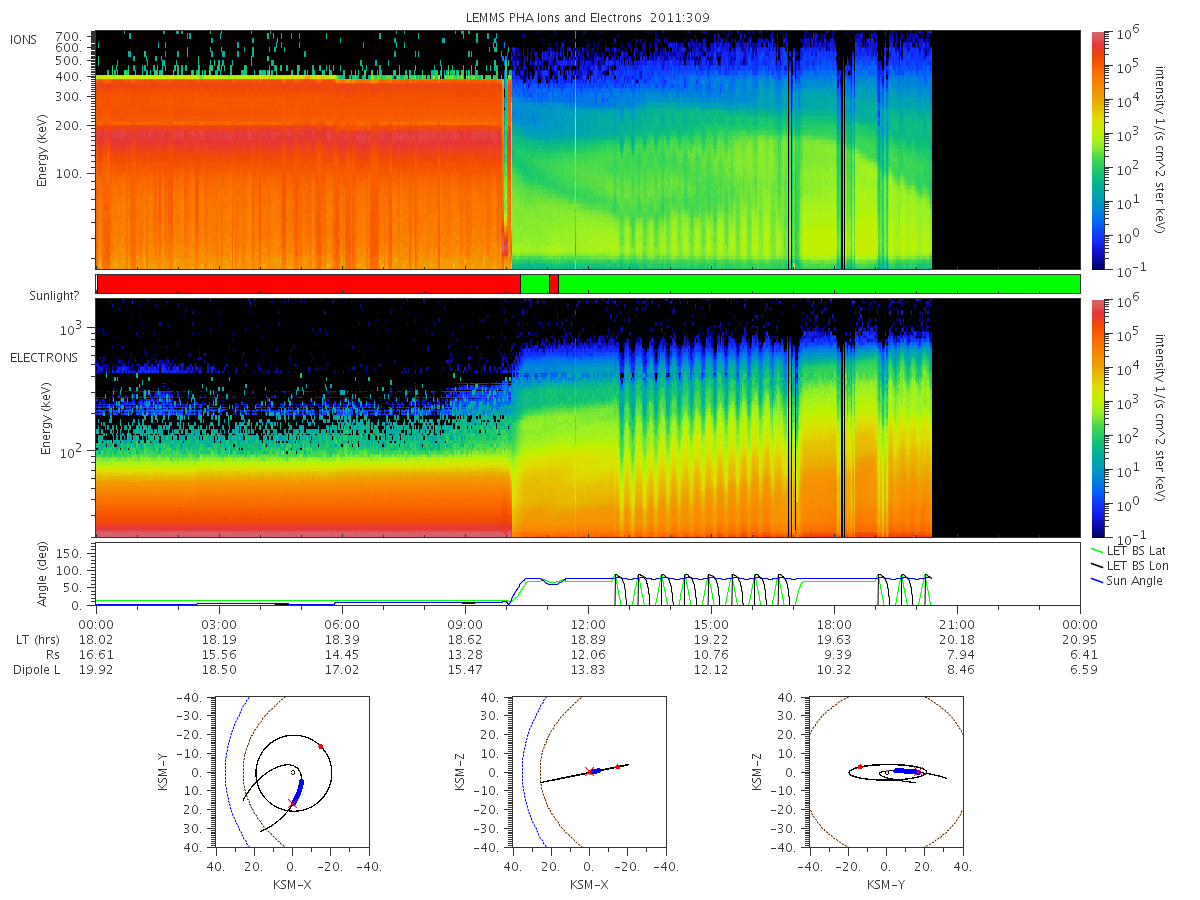The height and width of the screenshot is (900, 1200).
Task: Click the "400." ion energy tick
Action: 68,76
